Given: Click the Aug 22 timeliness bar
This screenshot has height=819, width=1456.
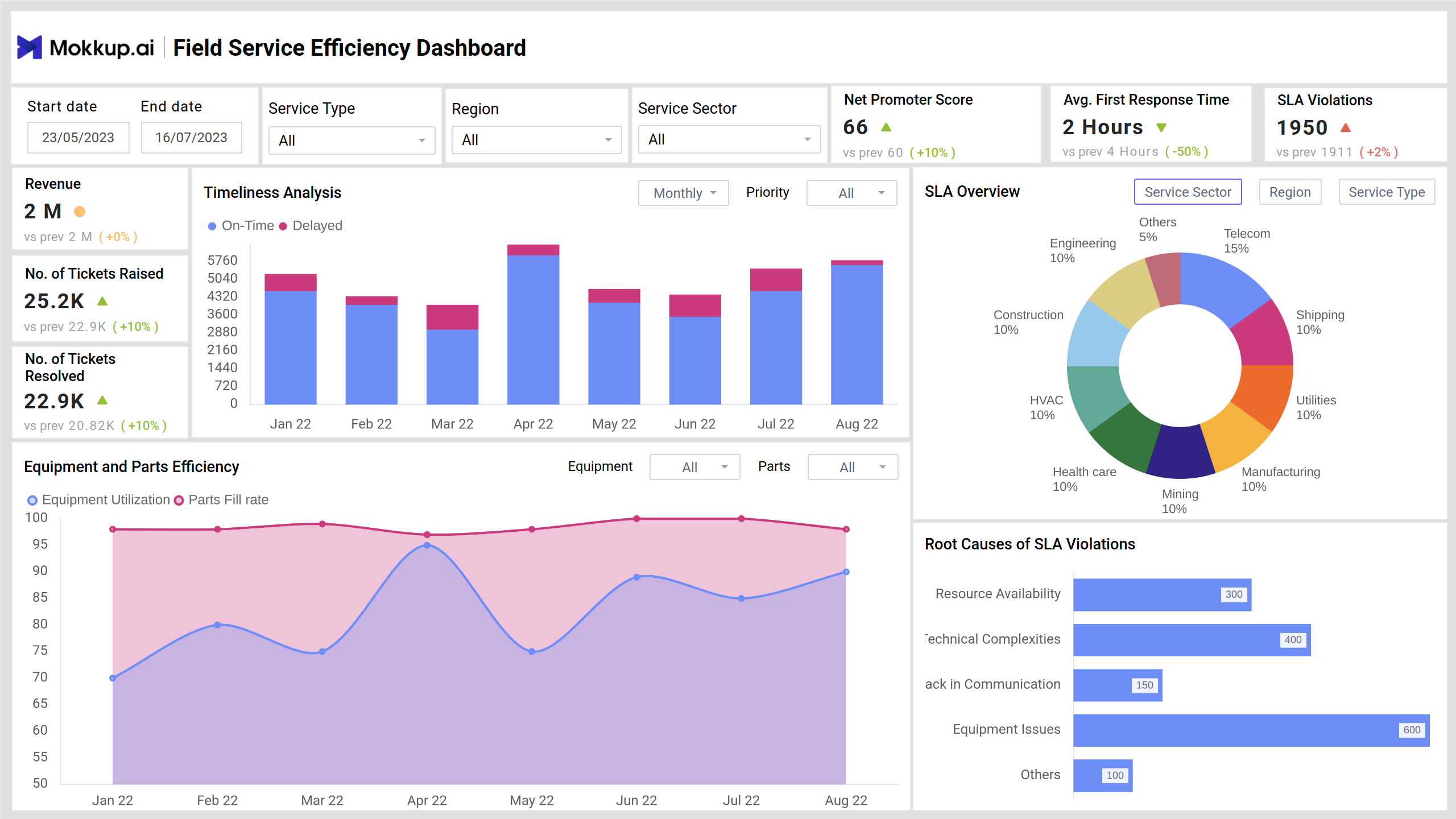Looking at the screenshot, I should point(857,333).
